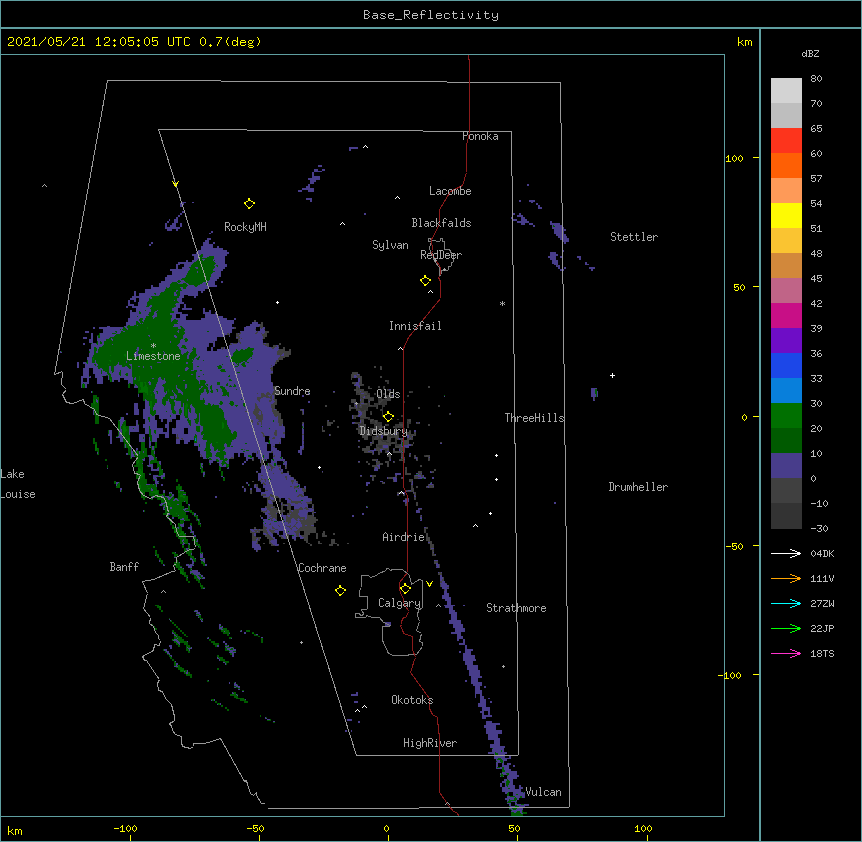Click the Cochrane label
Image resolution: width=862 pixels, height=842 pixels.
[322, 568]
